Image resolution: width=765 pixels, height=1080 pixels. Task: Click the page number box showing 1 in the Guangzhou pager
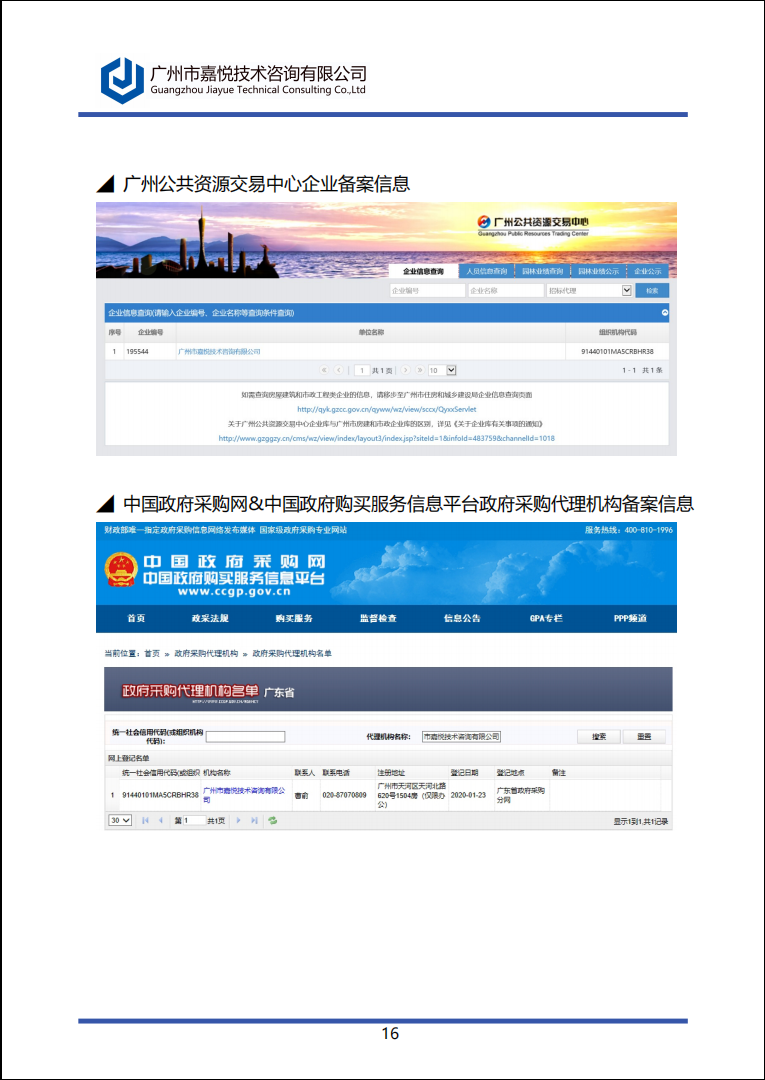(x=362, y=371)
